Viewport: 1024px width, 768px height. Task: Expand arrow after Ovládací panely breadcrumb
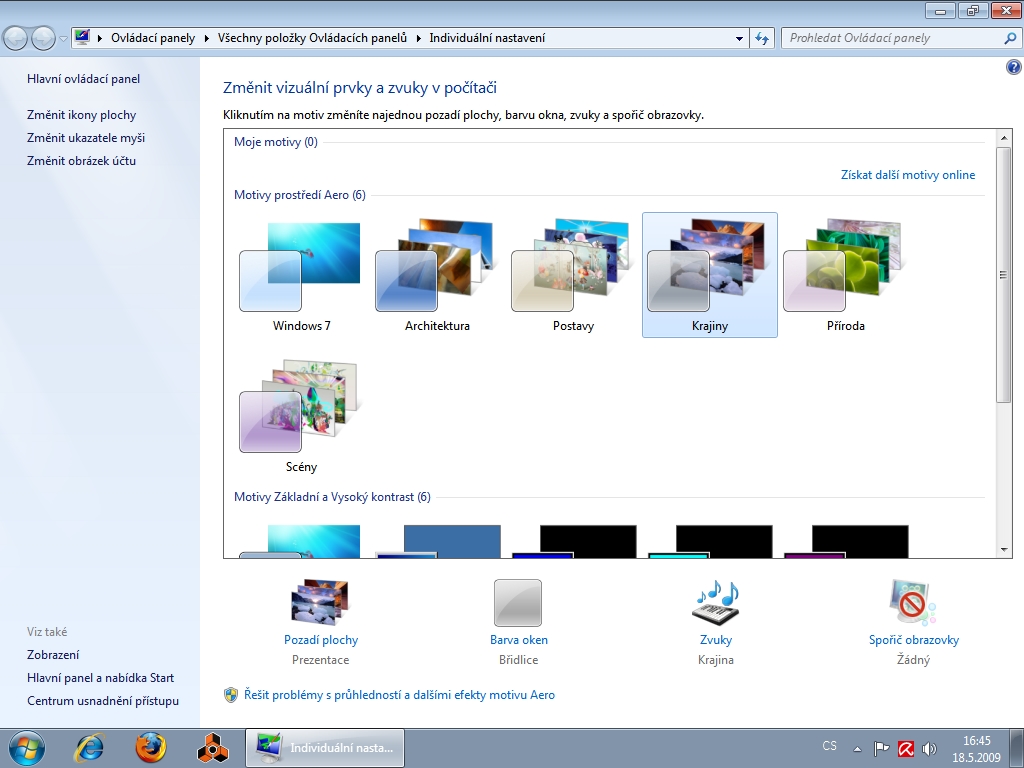206,39
